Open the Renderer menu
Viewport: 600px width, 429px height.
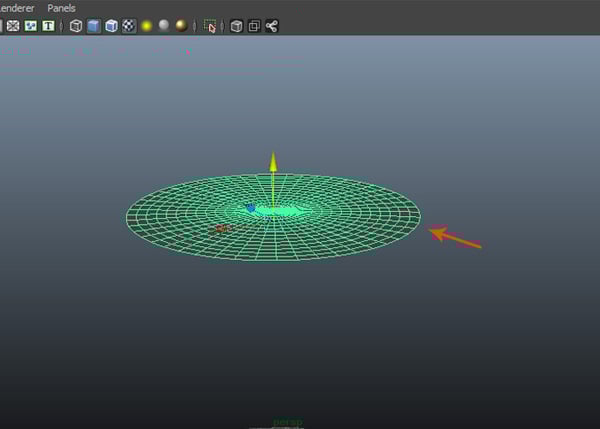16,8
